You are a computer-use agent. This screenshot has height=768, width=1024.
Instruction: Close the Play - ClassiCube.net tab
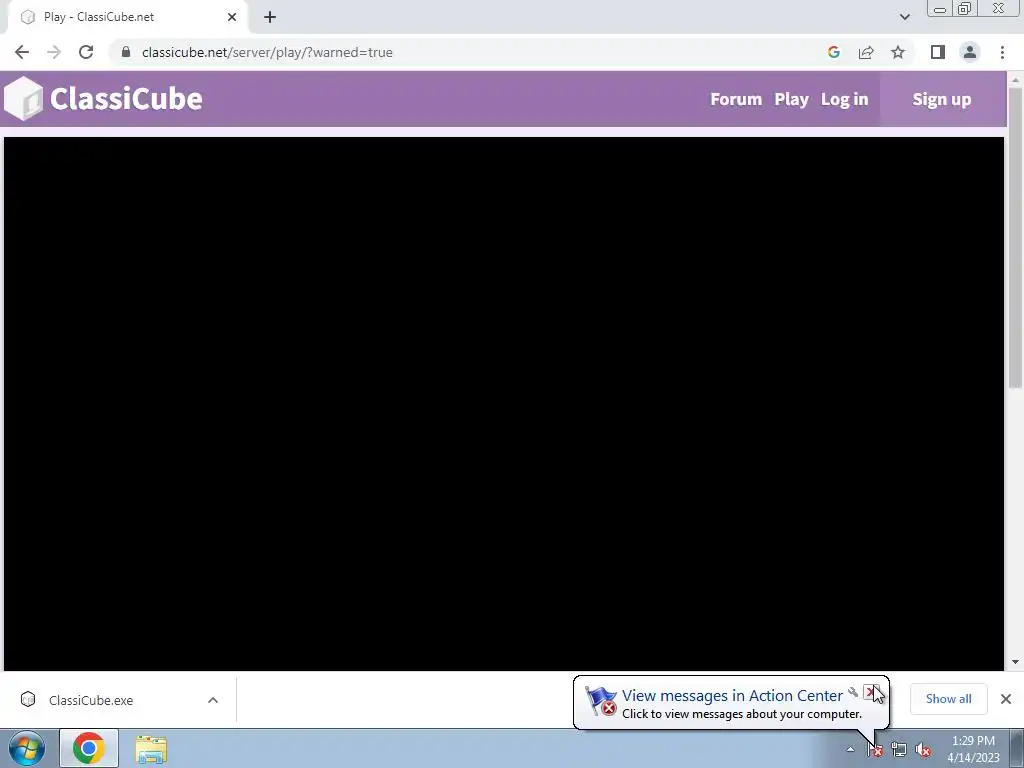(x=232, y=17)
